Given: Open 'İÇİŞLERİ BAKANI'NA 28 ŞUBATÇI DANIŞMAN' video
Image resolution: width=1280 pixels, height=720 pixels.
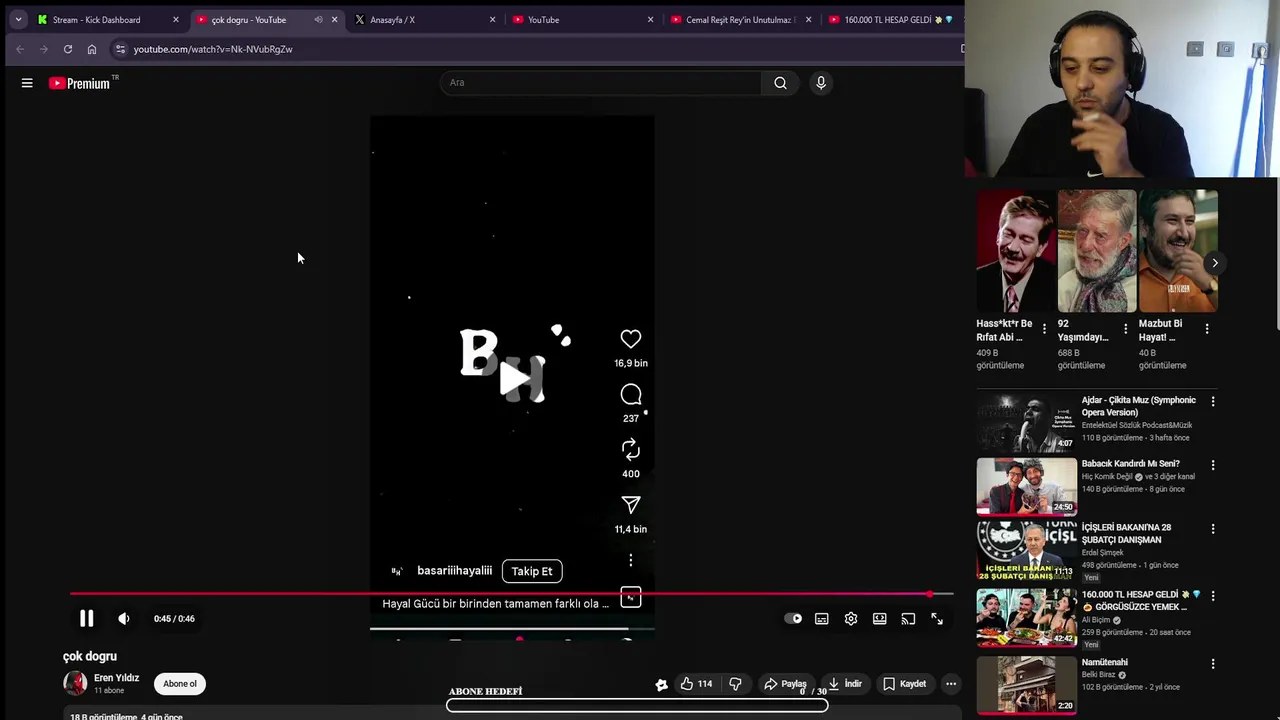Looking at the screenshot, I should (1126, 534).
